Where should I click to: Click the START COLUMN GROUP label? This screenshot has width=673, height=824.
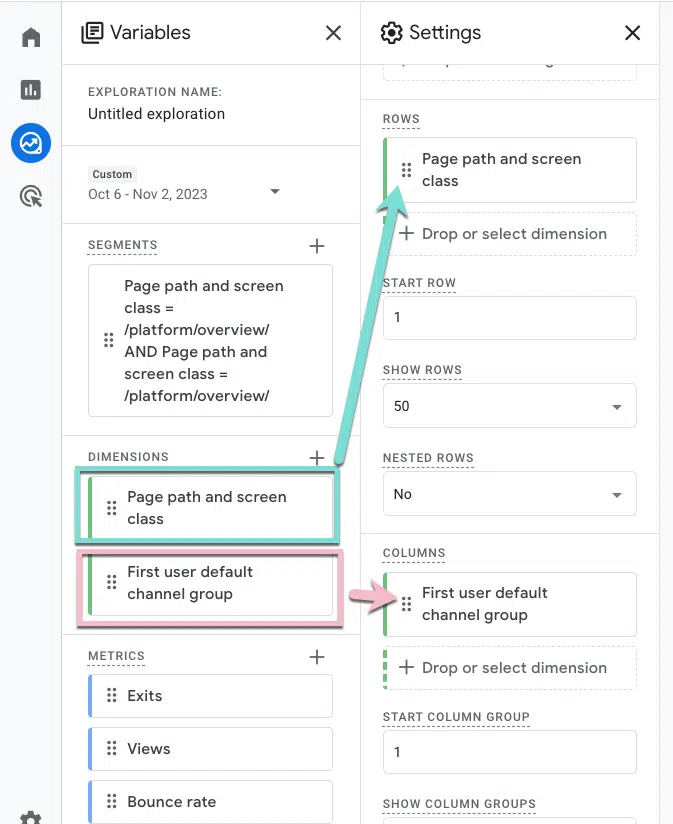[456, 717]
